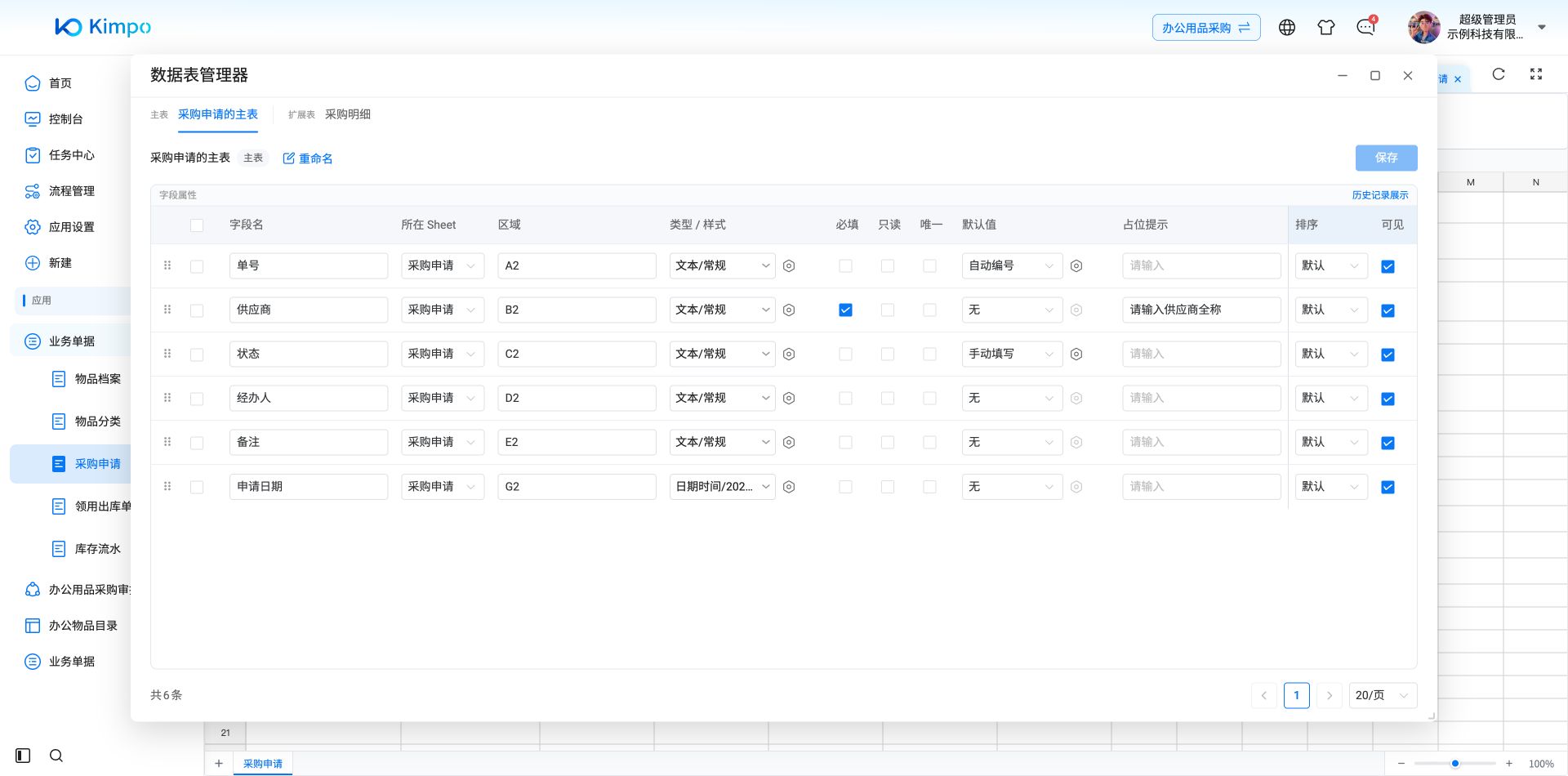Click the 占位提示 input for 状态 row
This screenshot has height=776, width=1568.
(1201, 355)
